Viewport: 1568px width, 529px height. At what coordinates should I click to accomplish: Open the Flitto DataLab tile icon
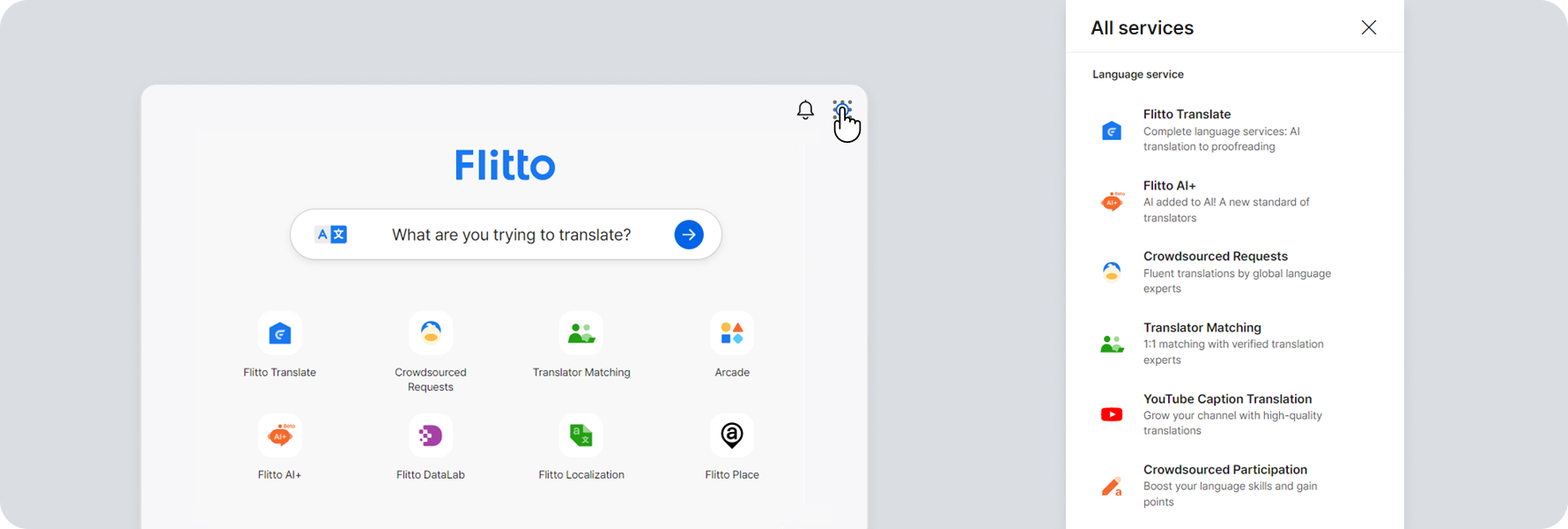[x=431, y=436]
